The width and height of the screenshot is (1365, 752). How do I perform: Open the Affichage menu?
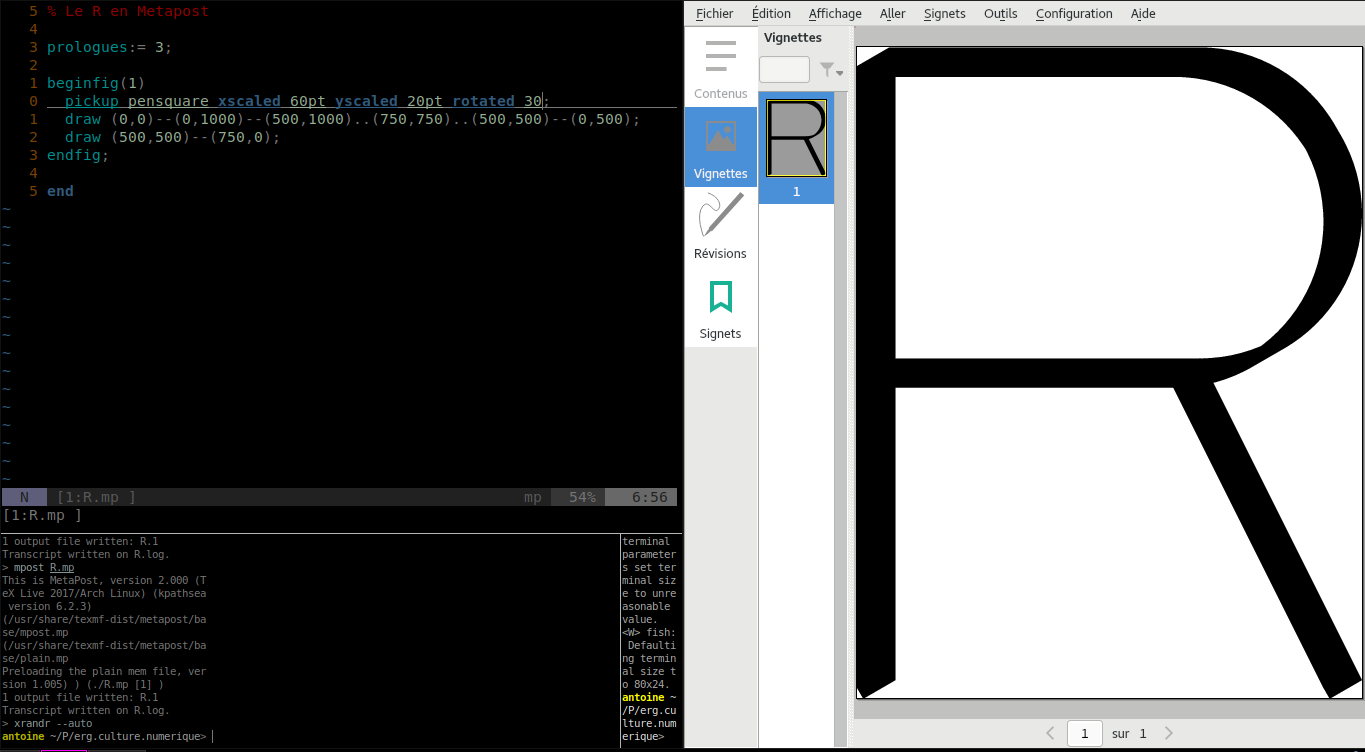(x=835, y=14)
